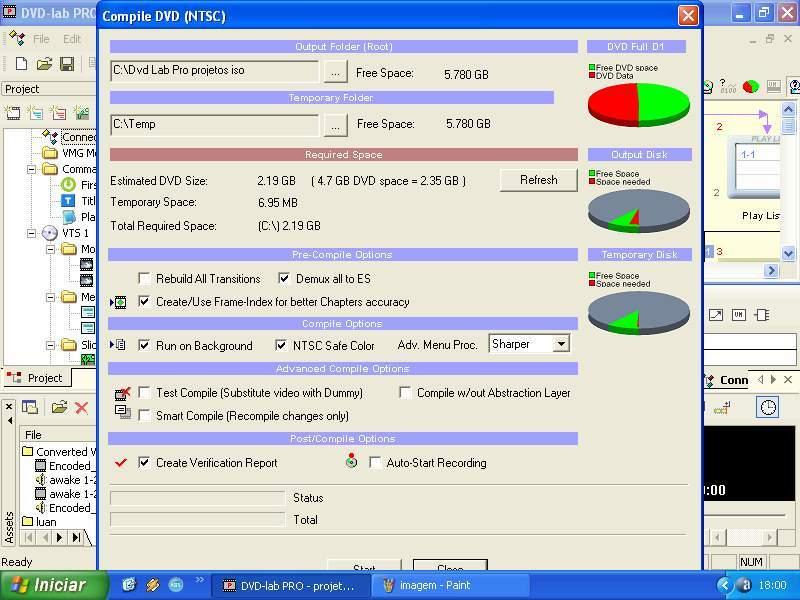The width and height of the screenshot is (800, 600).
Task: Click the Temporary Folder path field
Action: pos(214,124)
